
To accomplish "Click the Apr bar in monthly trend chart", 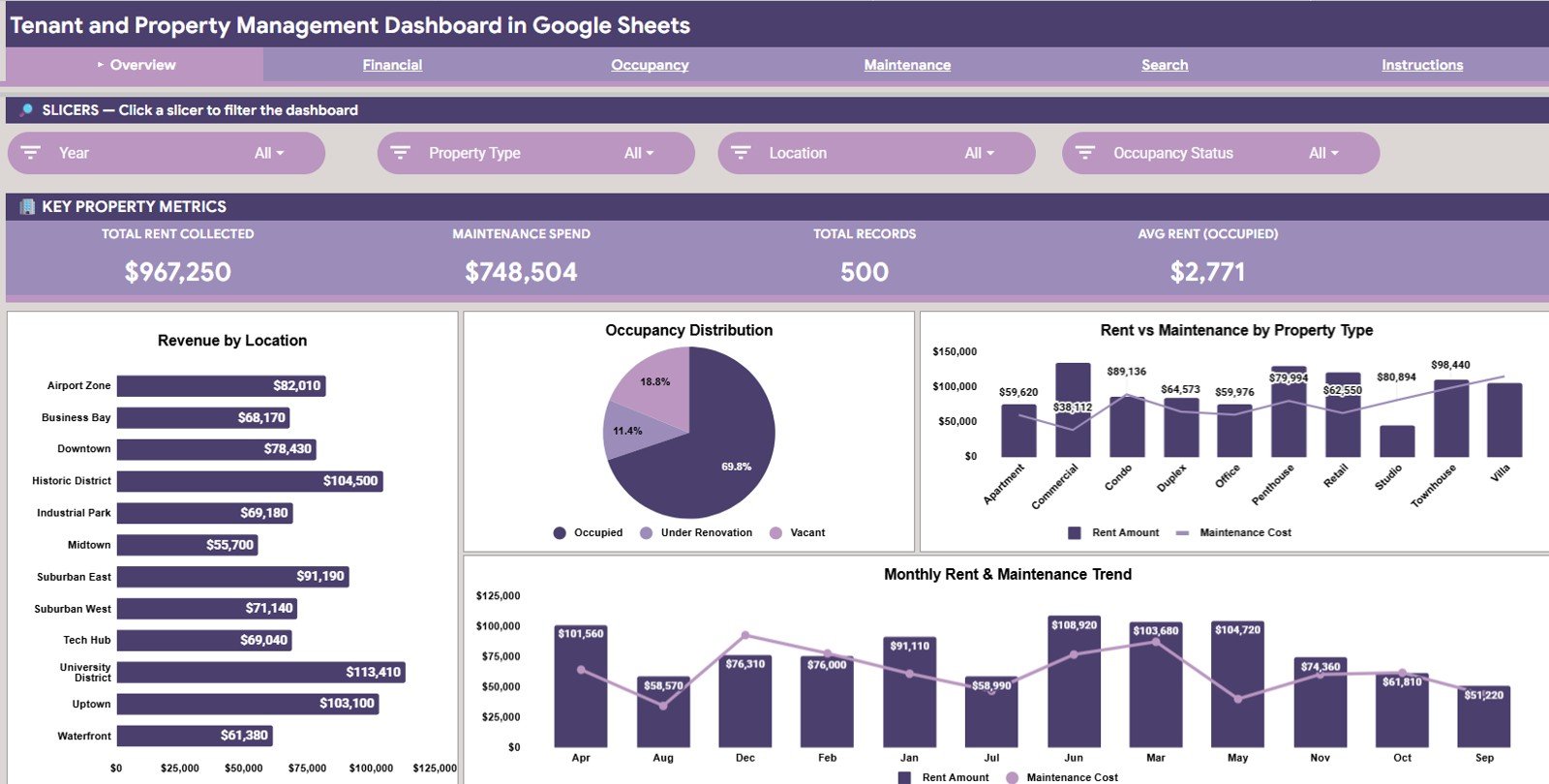I will [x=581, y=686].
